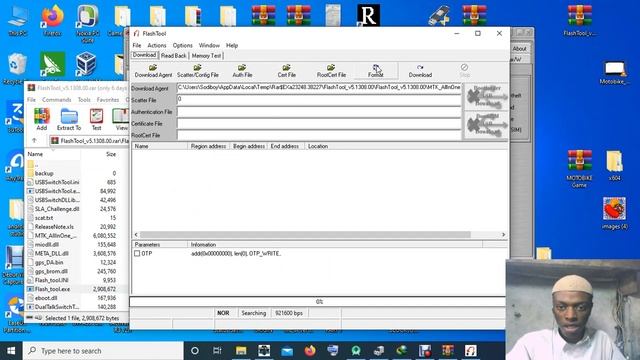
Task: Click the About button in the background window
Action: 519,49
